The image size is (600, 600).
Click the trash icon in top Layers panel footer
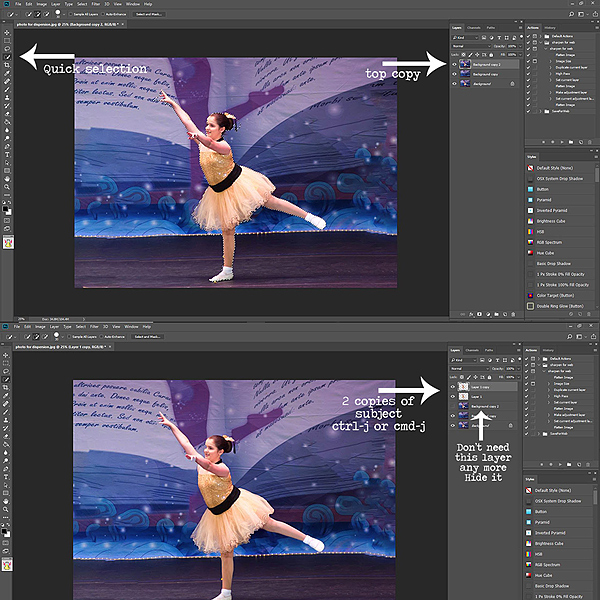click(513, 314)
